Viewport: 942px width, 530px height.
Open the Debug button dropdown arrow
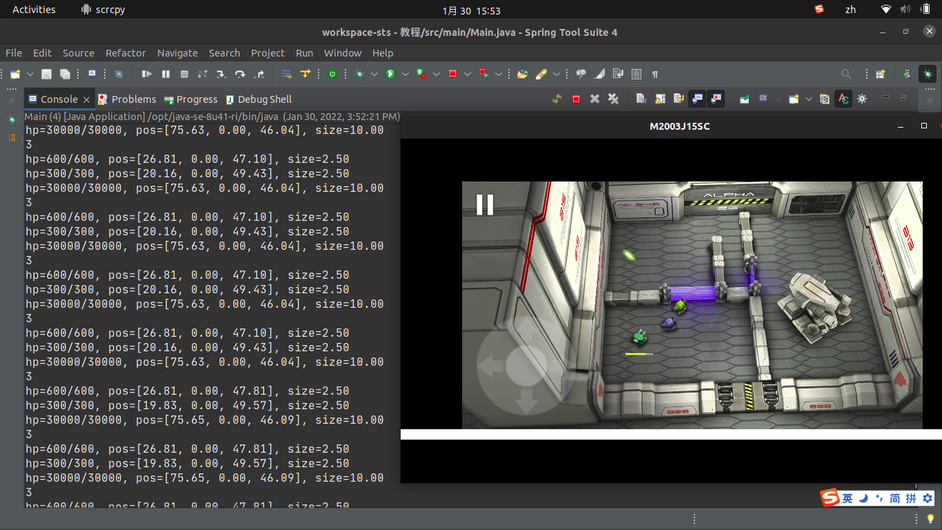pyautogui.click(x=374, y=74)
